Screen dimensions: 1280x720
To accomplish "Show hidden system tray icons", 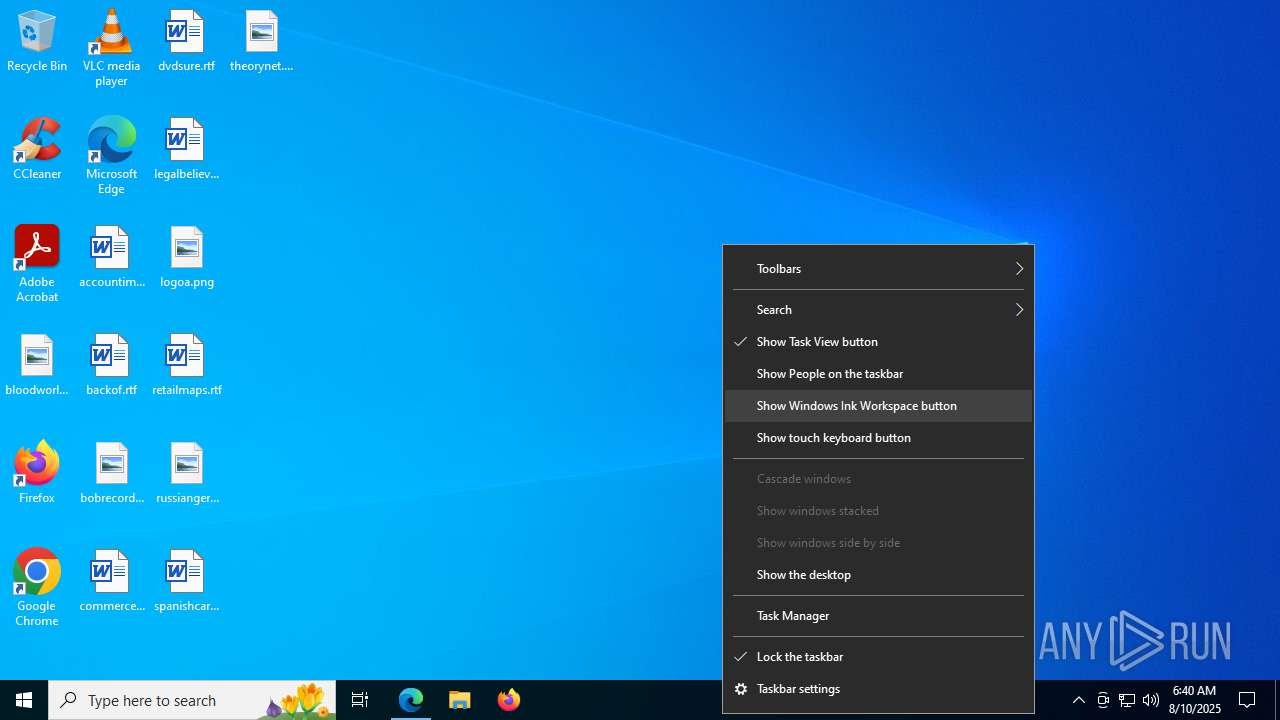I will coord(1078,700).
